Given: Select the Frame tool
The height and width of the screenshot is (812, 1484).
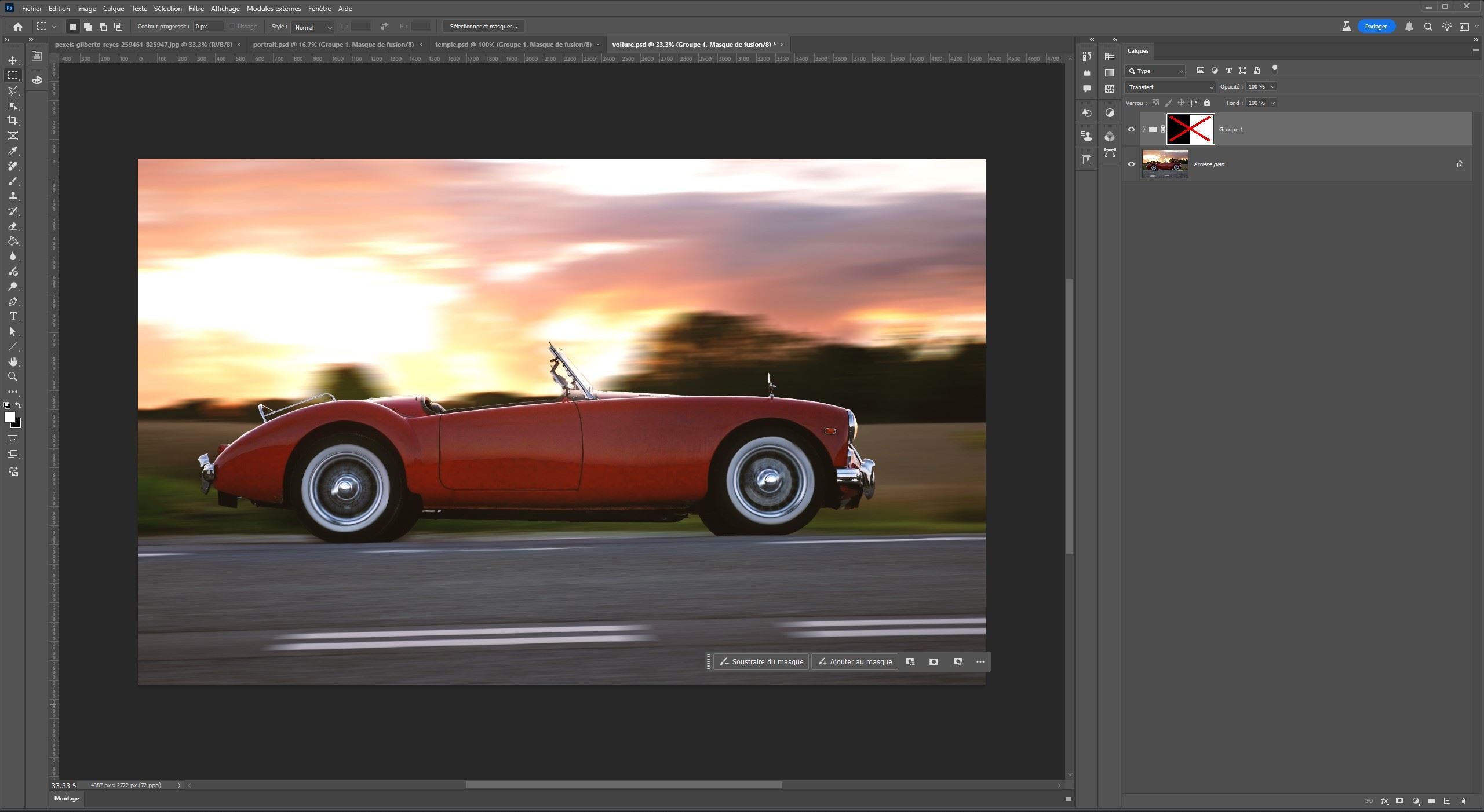Looking at the screenshot, I should [13, 136].
